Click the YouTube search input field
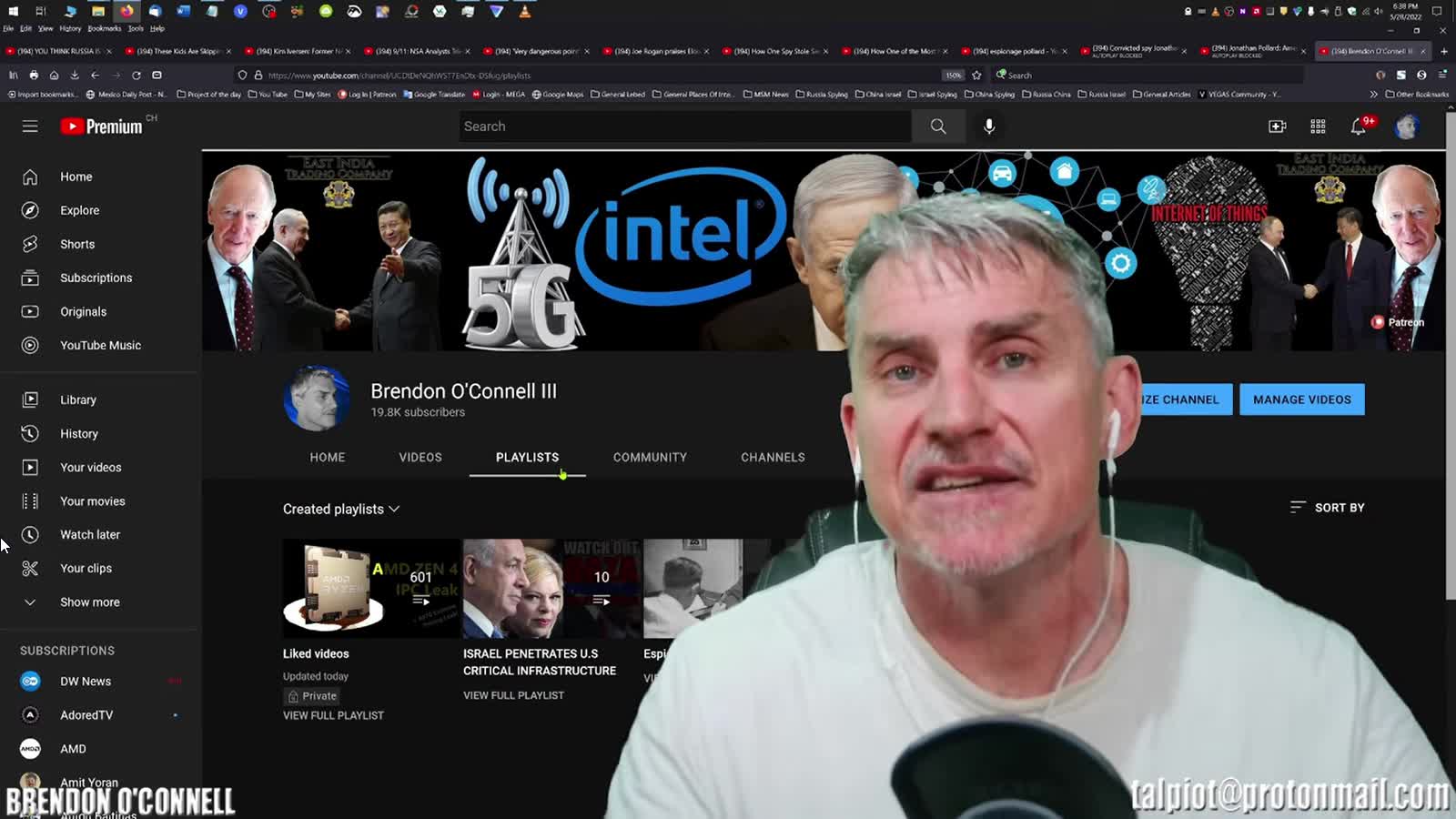 [684, 126]
